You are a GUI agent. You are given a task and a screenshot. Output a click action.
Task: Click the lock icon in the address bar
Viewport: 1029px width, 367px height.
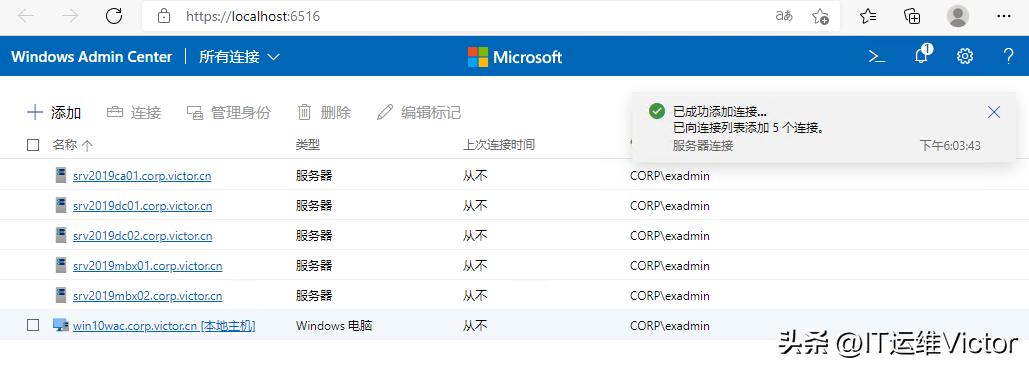(x=164, y=16)
